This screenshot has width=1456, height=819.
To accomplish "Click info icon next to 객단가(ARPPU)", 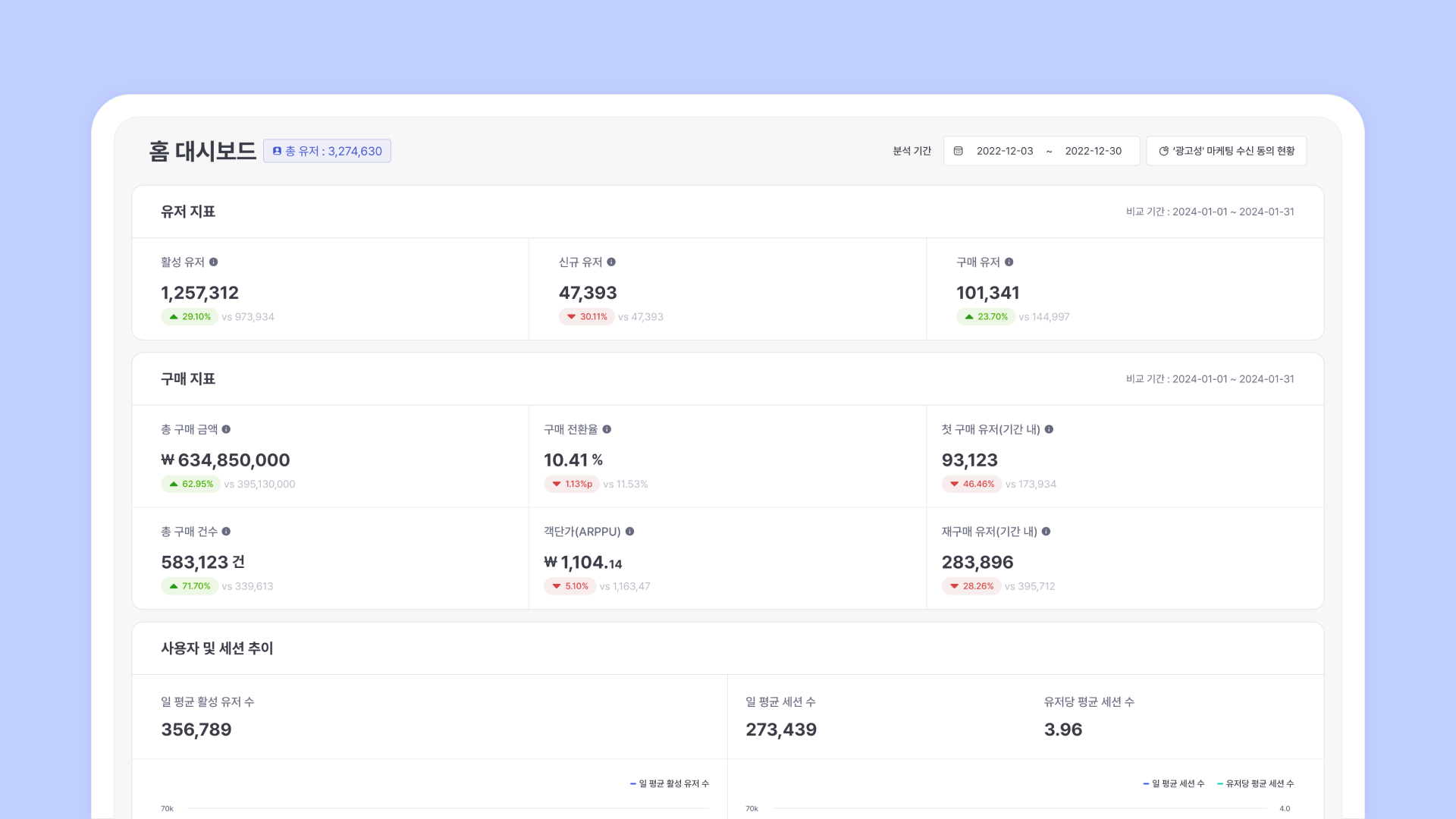I will [x=629, y=532].
